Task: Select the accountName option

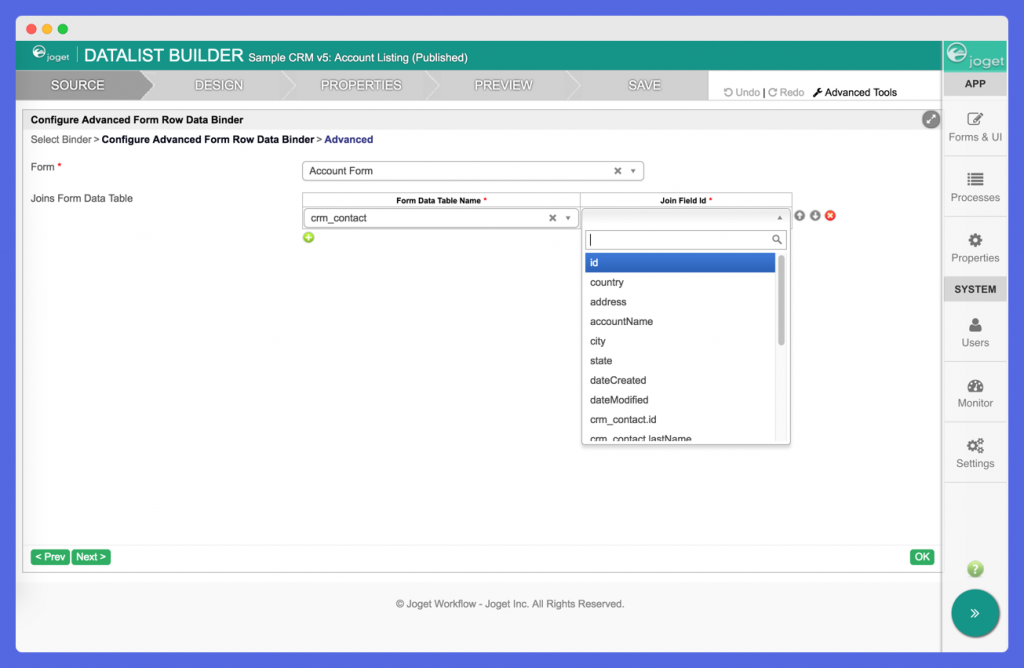Action: 680,321
